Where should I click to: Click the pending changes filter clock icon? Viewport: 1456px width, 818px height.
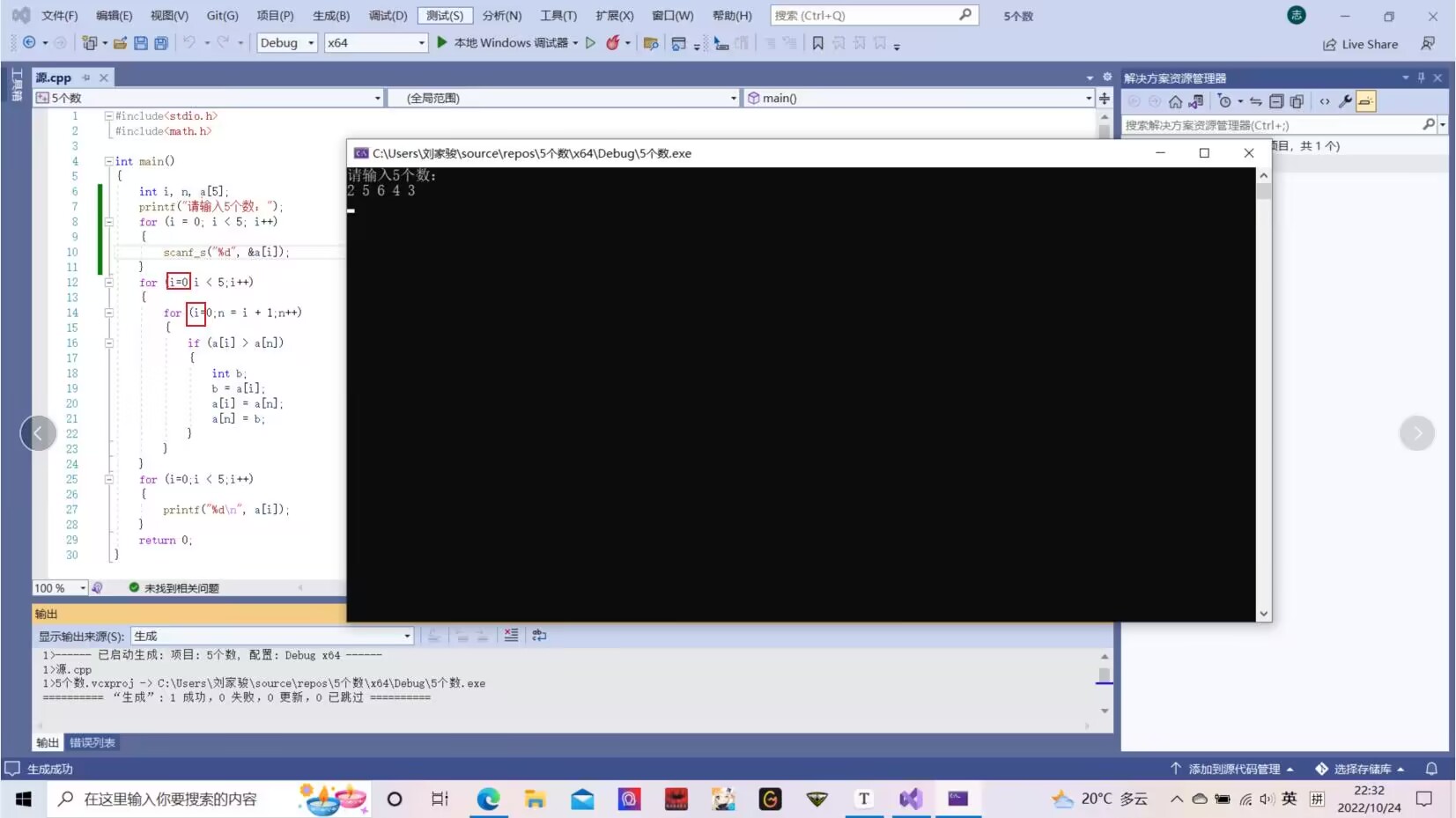point(1224,101)
